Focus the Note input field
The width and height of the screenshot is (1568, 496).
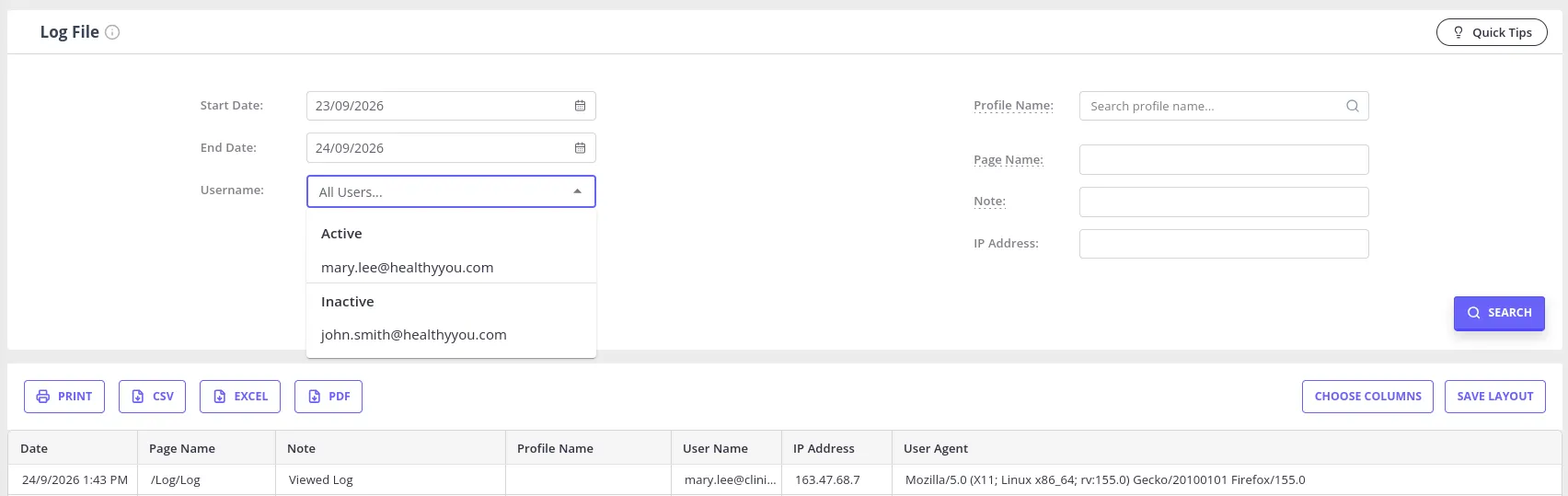1224,202
